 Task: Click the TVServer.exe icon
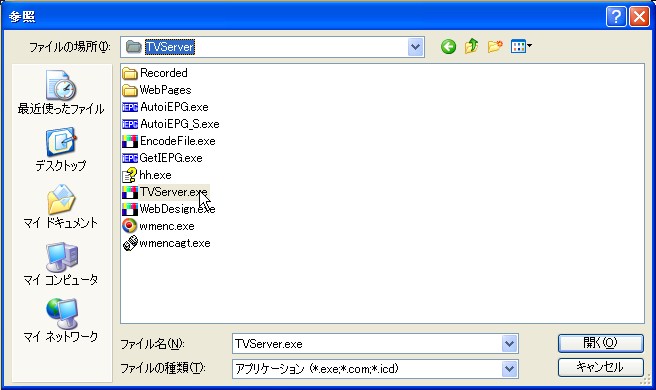pyautogui.click(x=130, y=192)
